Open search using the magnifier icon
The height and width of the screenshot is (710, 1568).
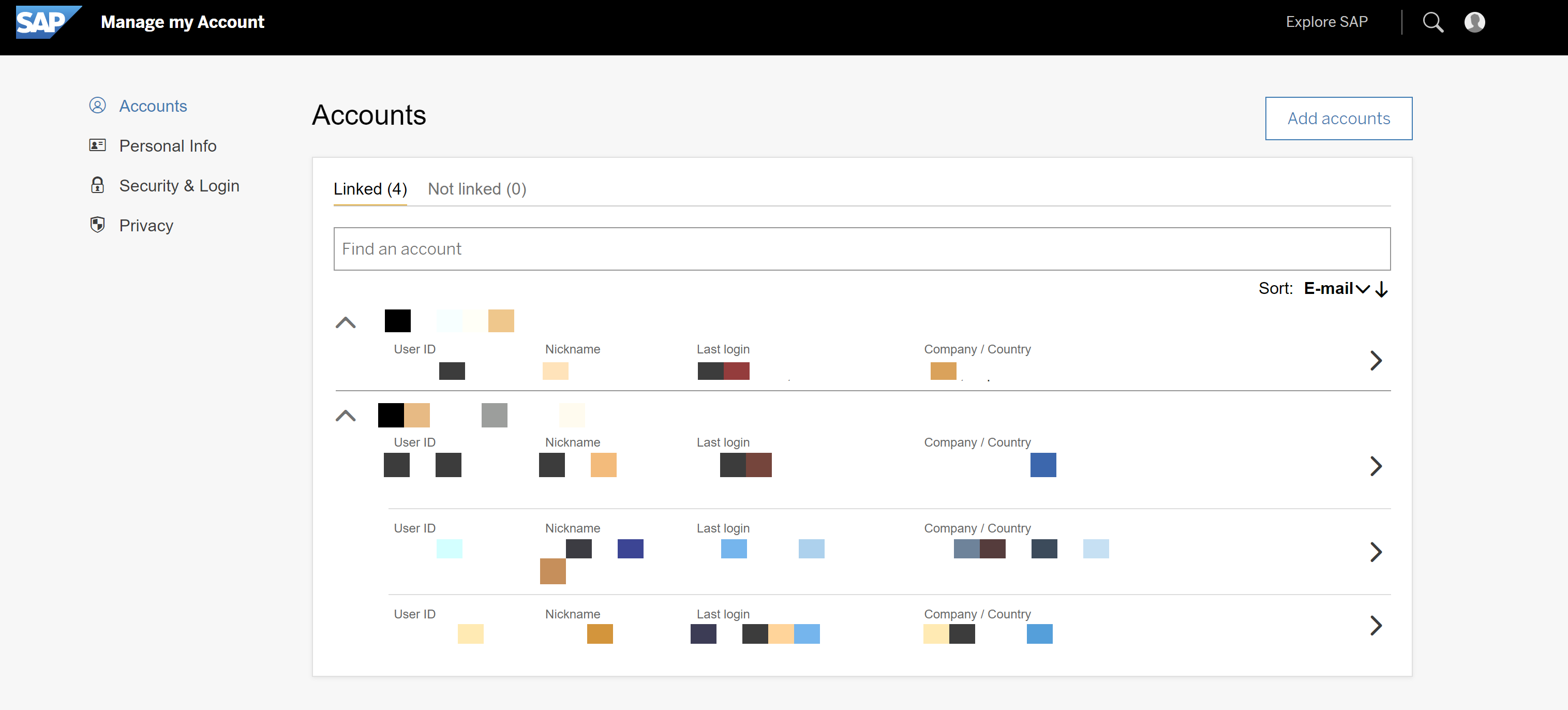(1433, 22)
